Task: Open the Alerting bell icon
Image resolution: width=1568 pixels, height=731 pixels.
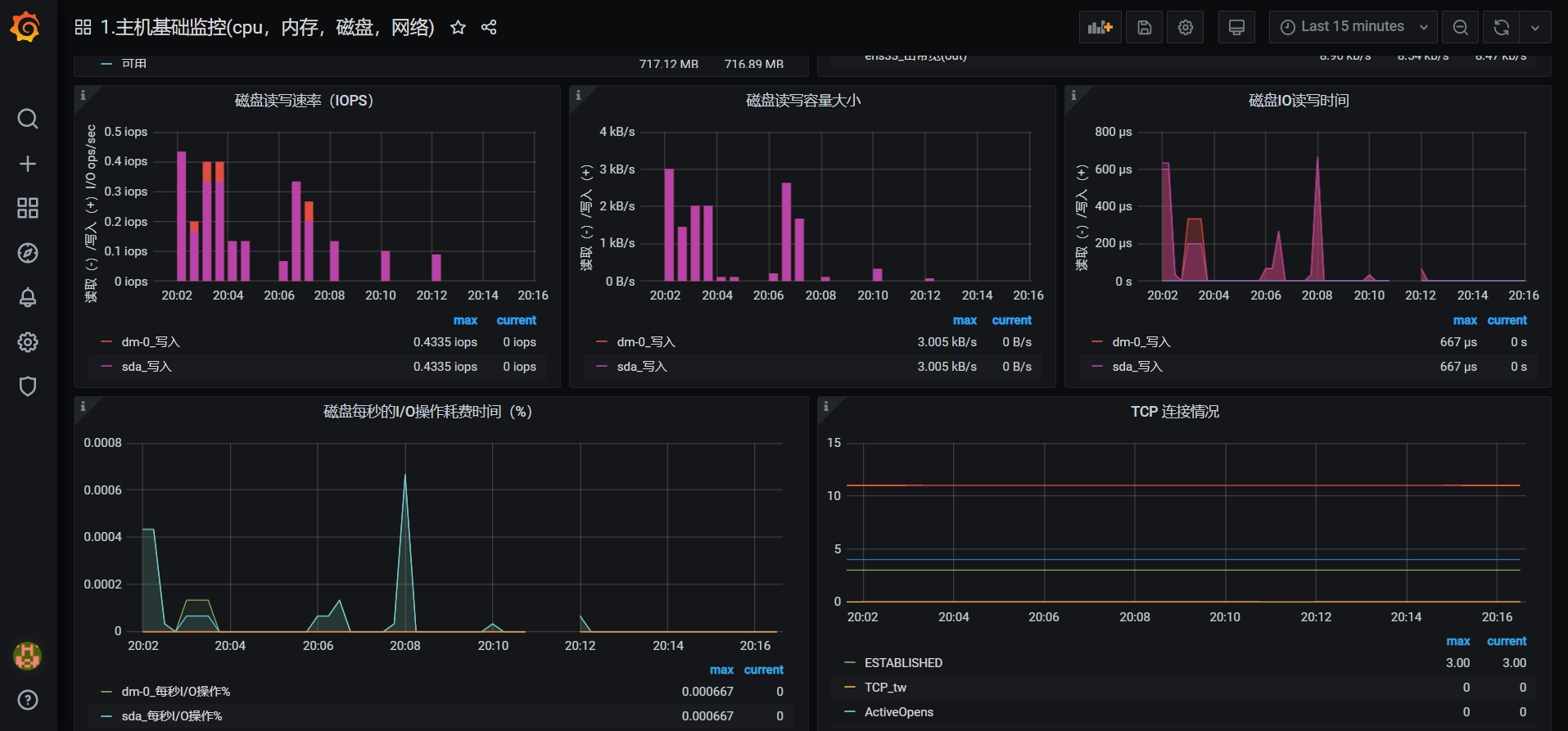Action: tap(28, 297)
